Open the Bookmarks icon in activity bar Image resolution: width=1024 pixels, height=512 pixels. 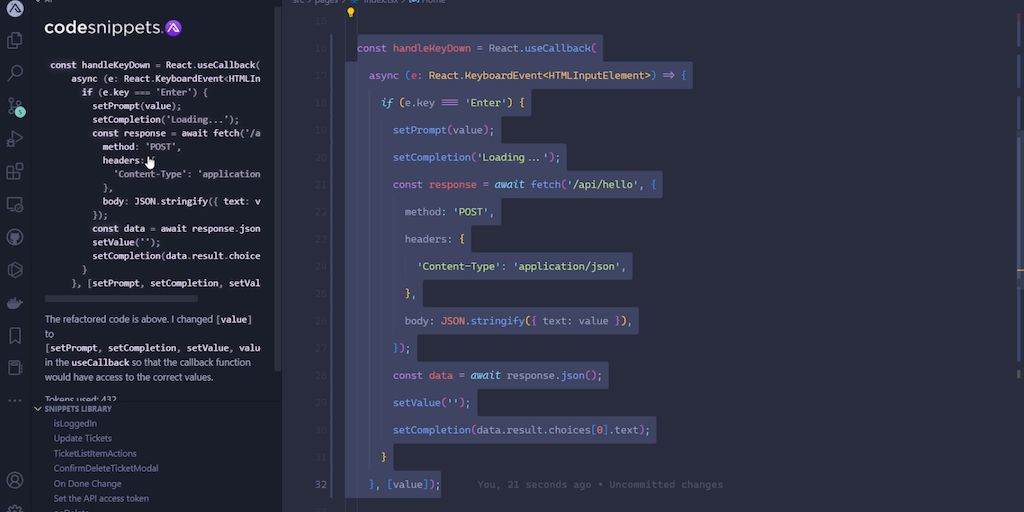pyautogui.click(x=15, y=335)
